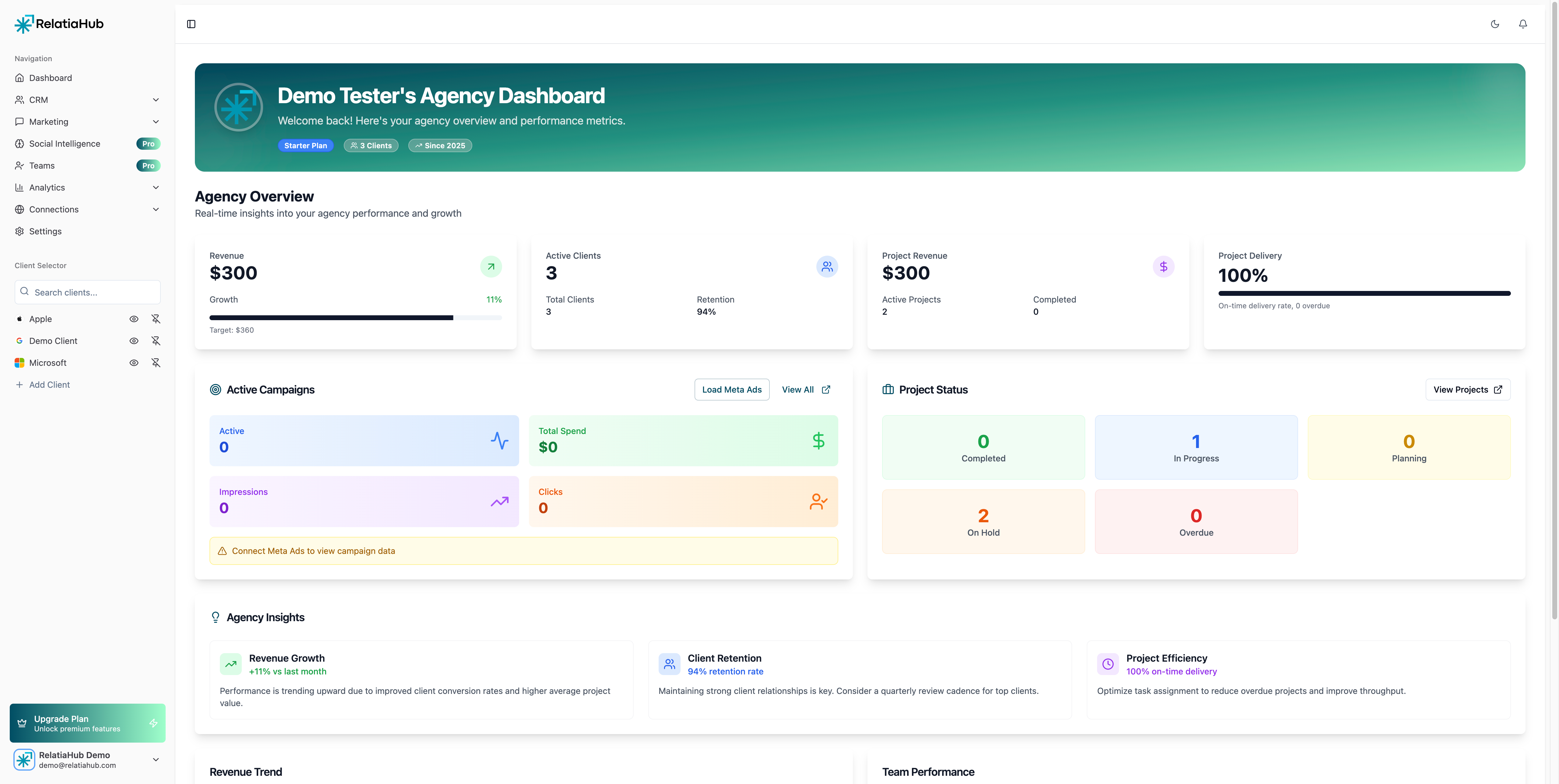The image size is (1559, 784).
Task: Open the View Projects link
Action: tap(1468, 390)
